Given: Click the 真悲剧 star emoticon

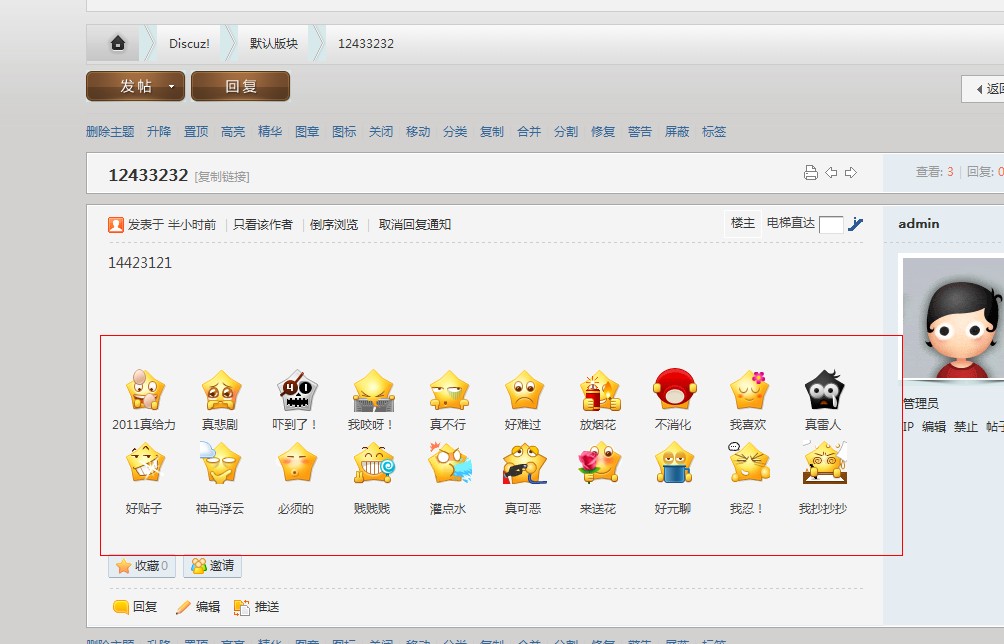Looking at the screenshot, I should (x=221, y=389).
